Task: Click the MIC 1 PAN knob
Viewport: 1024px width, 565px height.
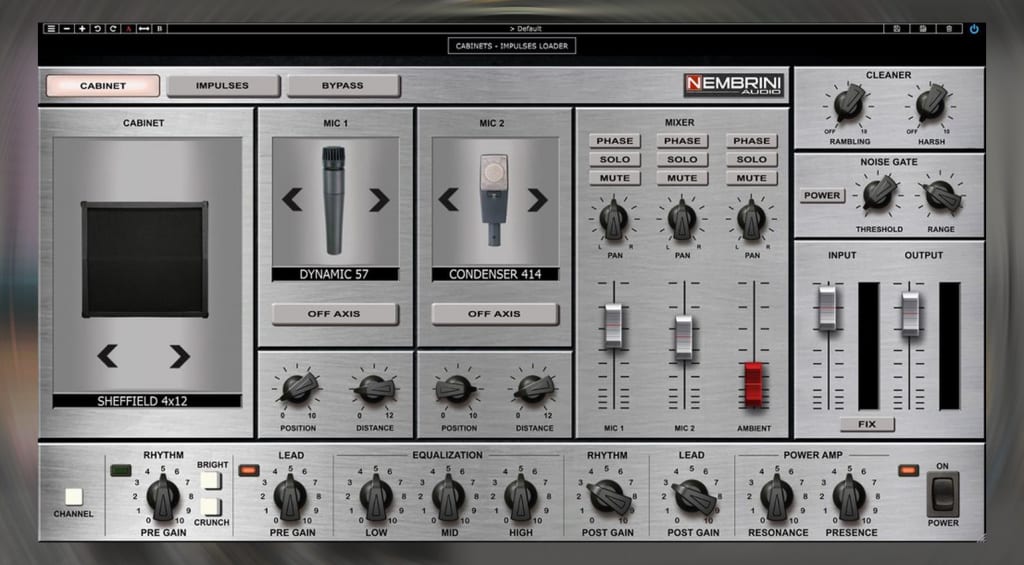Action: [614, 219]
